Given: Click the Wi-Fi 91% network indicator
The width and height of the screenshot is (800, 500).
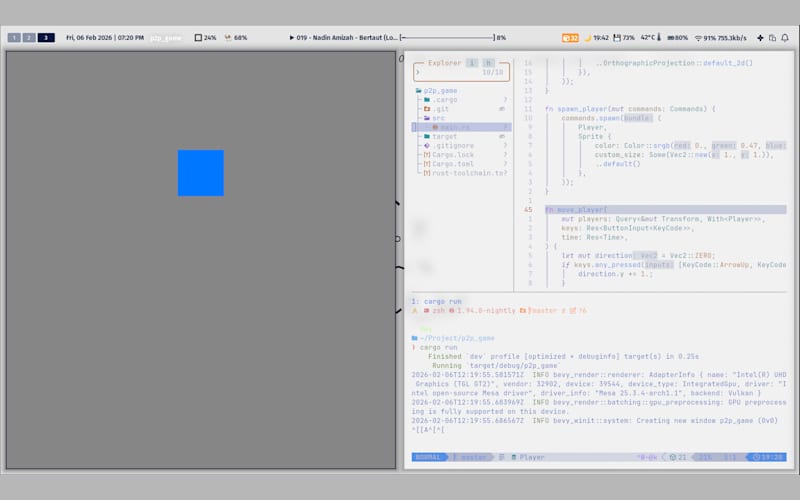Looking at the screenshot, I should pyautogui.click(x=720, y=38).
